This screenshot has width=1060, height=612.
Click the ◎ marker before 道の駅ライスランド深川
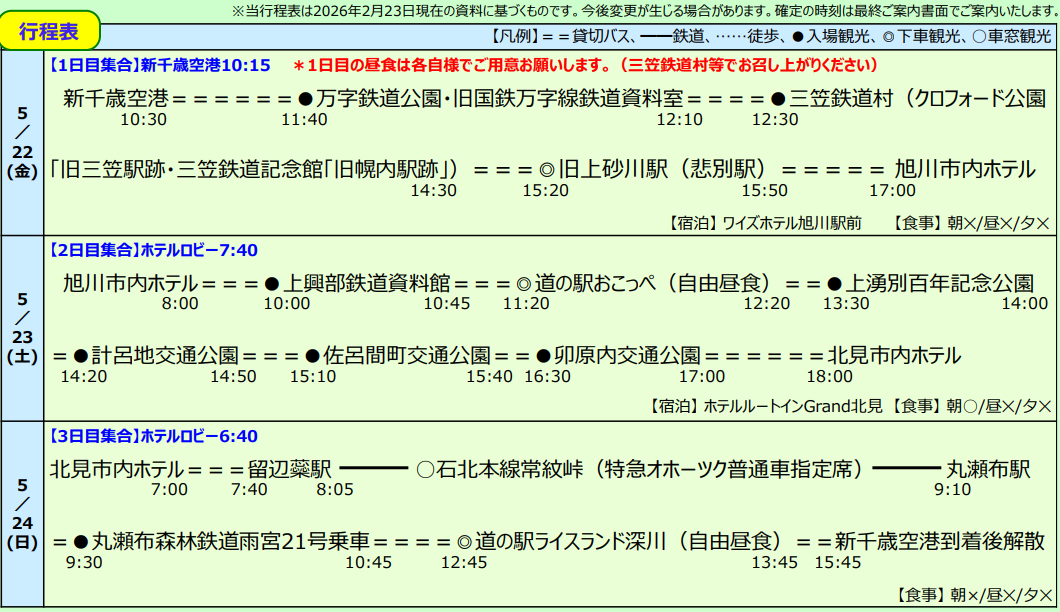[463, 541]
